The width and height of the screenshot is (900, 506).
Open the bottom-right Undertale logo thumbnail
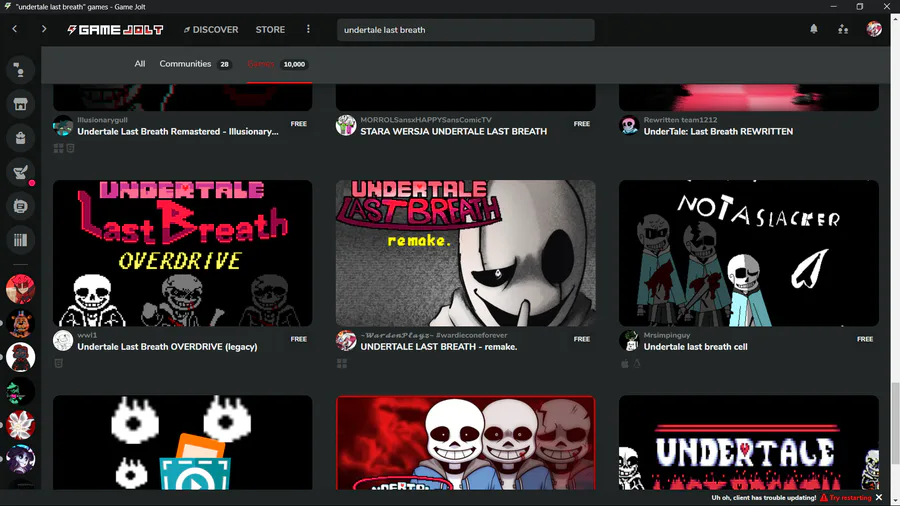click(x=748, y=442)
